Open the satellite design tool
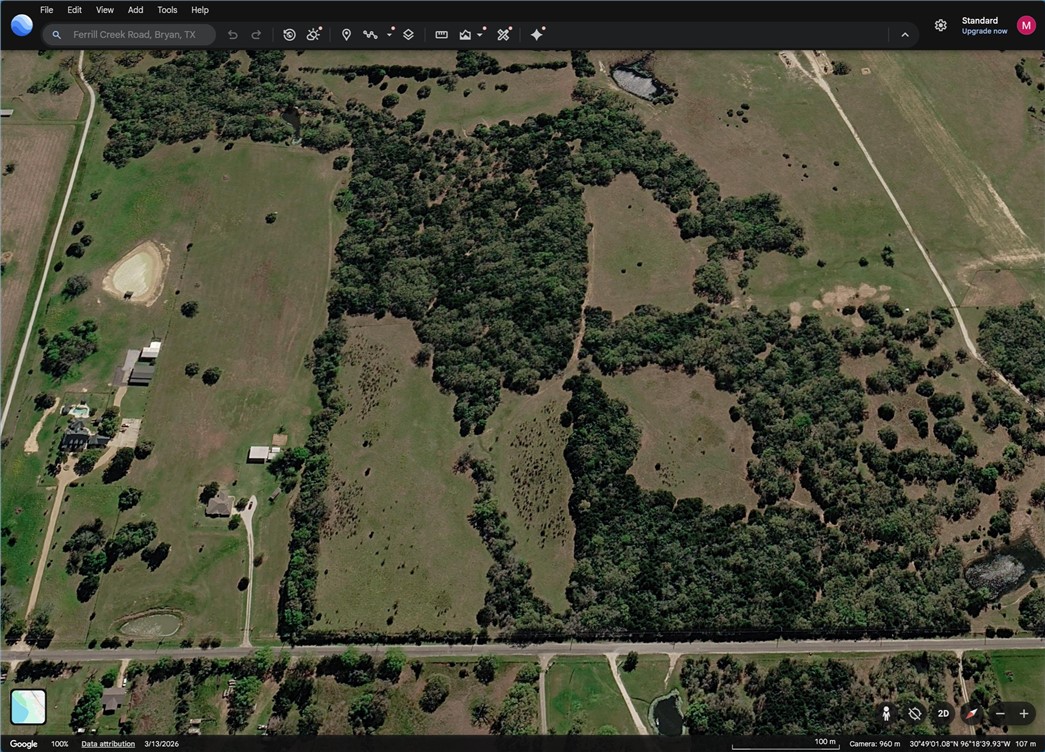Viewport: 1045px width, 752px height. [x=504, y=34]
